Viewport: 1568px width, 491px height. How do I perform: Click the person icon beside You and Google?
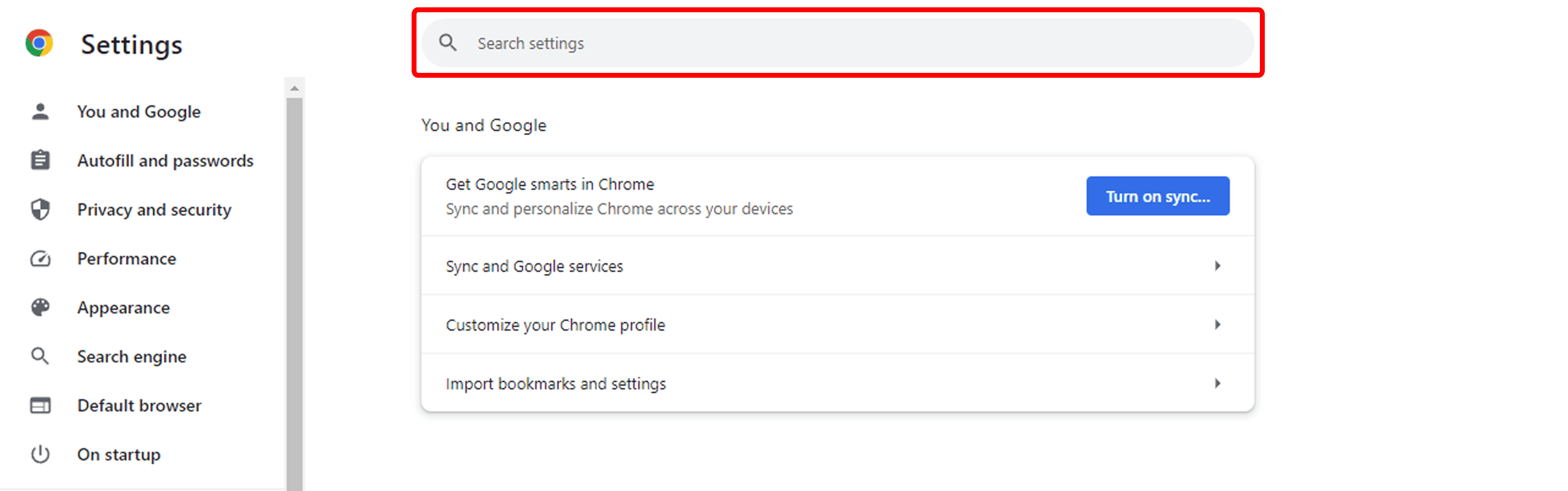click(x=40, y=111)
